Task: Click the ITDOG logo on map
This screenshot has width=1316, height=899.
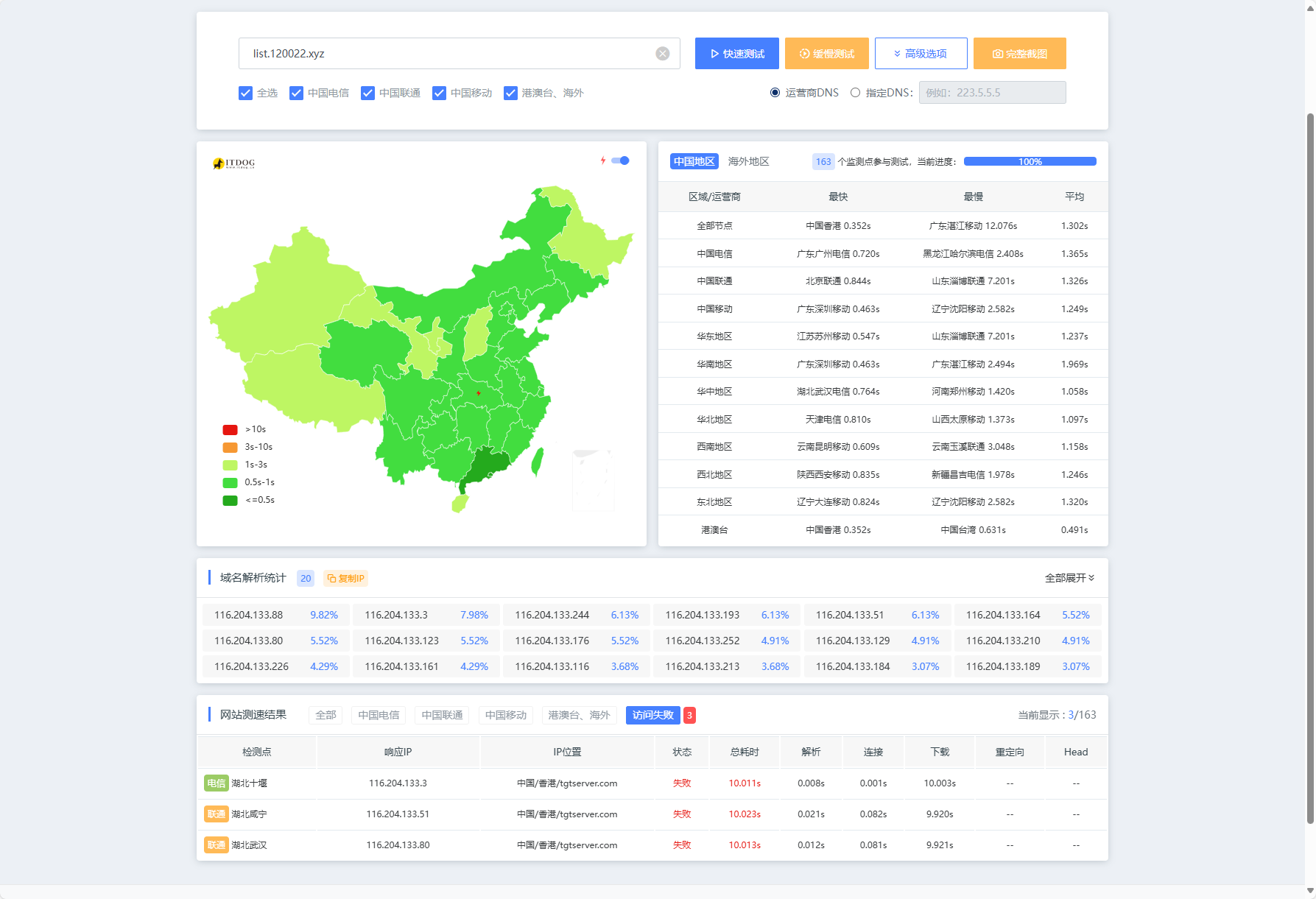Action: (233, 163)
